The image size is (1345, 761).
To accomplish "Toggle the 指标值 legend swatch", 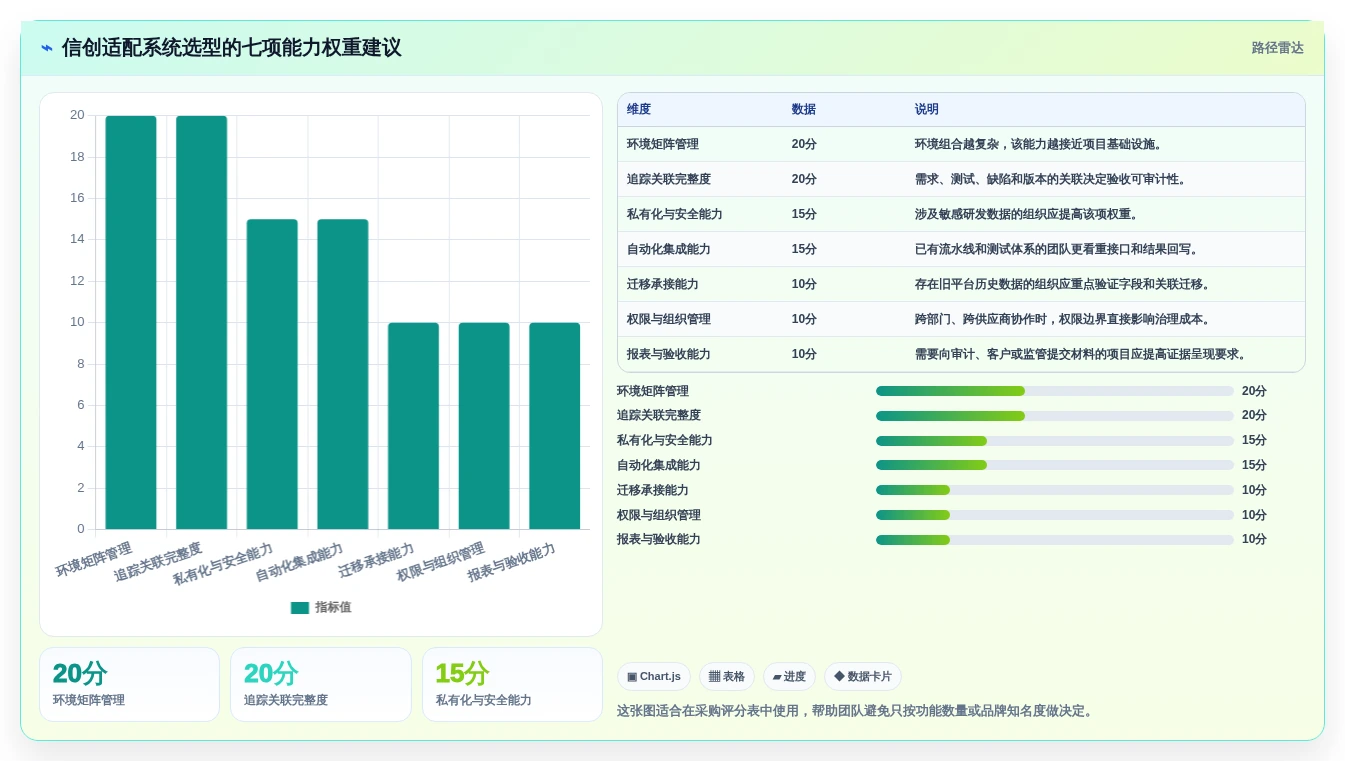I will pos(300,608).
